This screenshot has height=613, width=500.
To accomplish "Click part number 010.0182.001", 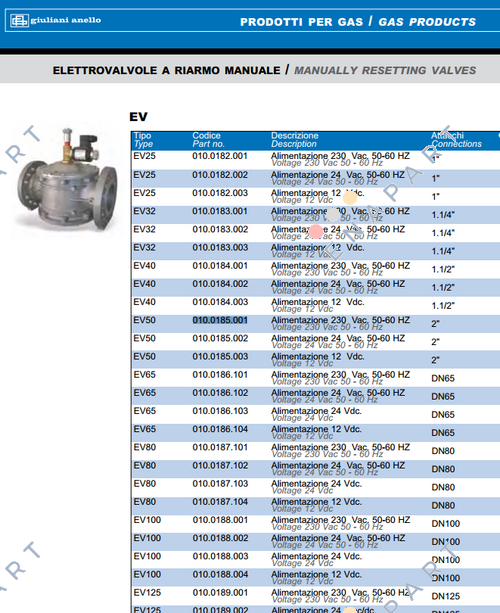I will click(x=220, y=156).
